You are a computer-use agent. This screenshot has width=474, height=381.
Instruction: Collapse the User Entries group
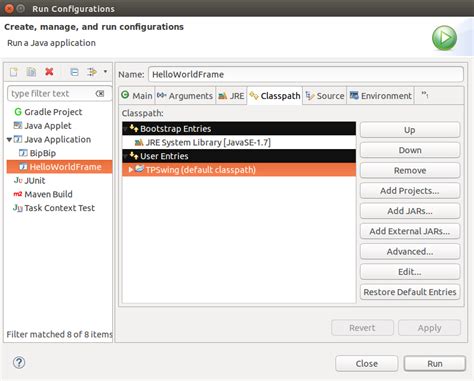(126, 156)
